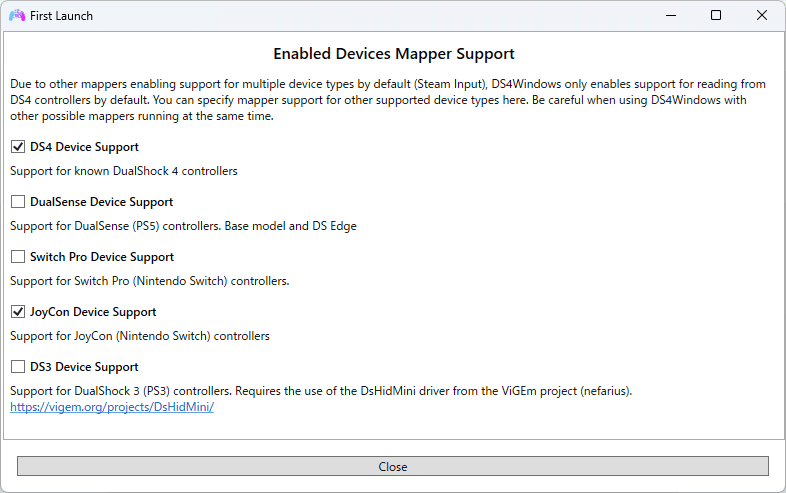Check the DS3 Device Support box

(x=18, y=367)
